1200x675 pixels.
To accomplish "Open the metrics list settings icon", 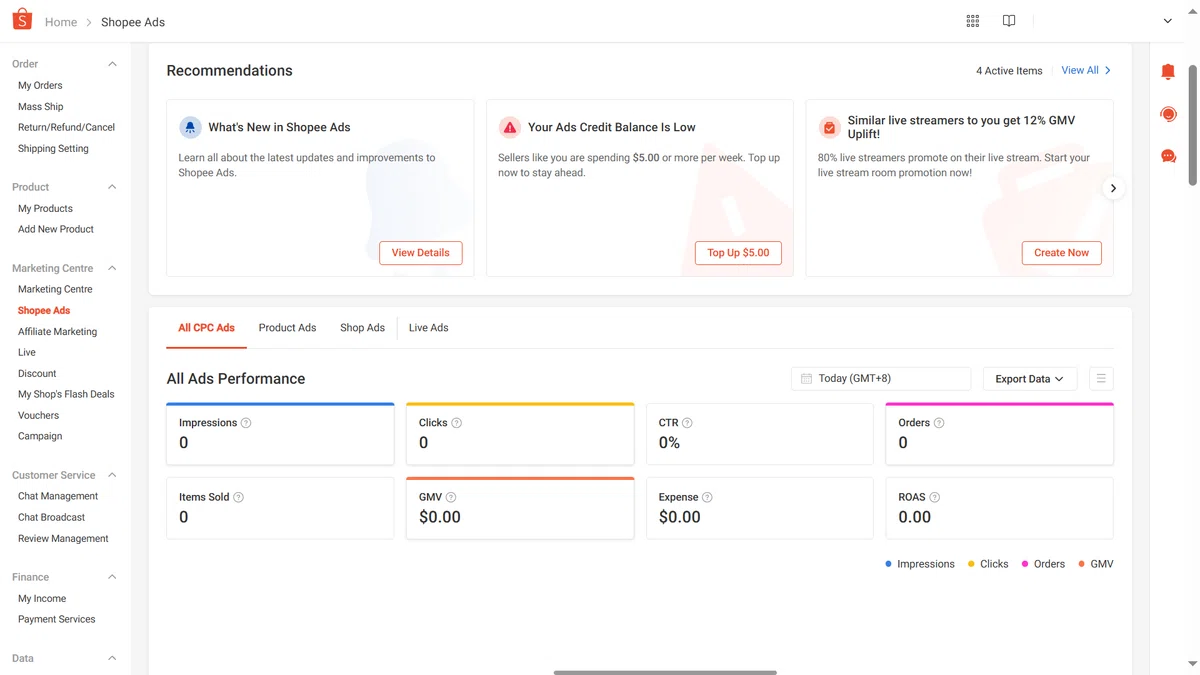I will point(1101,379).
